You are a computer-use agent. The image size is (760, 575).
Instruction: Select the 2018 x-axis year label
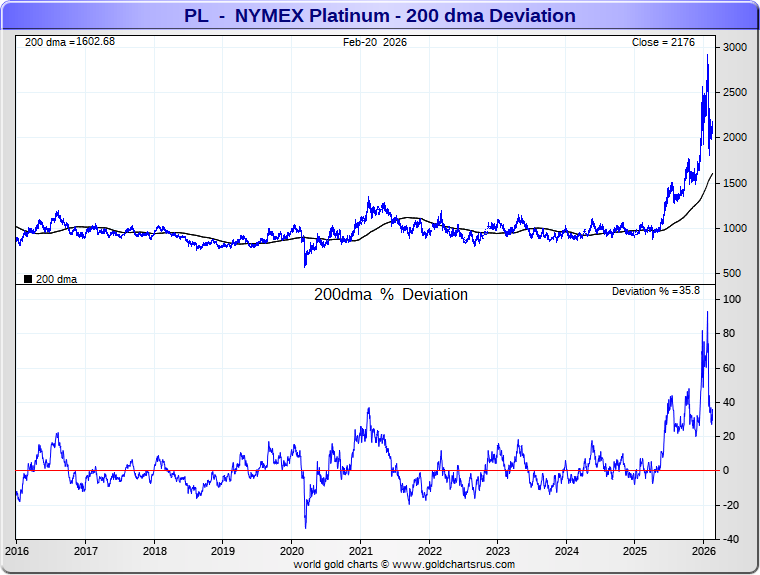(155, 550)
